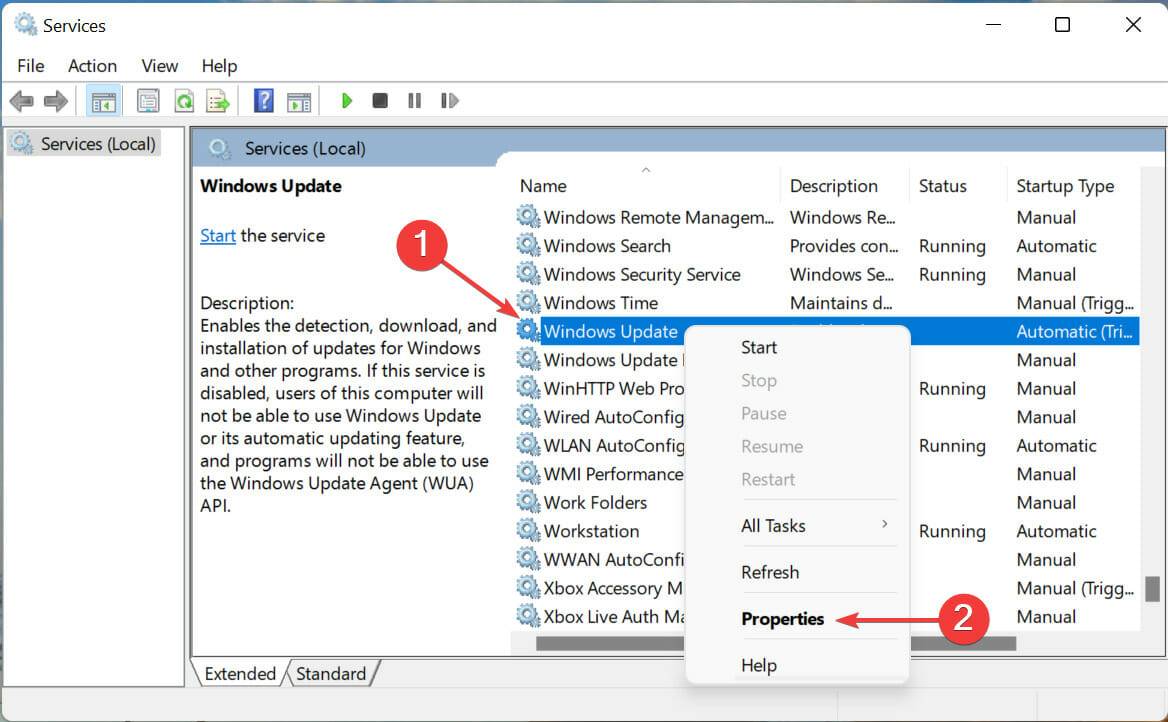The width and height of the screenshot is (1168, 722).
Task: Select Properties in the context menu
Action: point(782,618)
